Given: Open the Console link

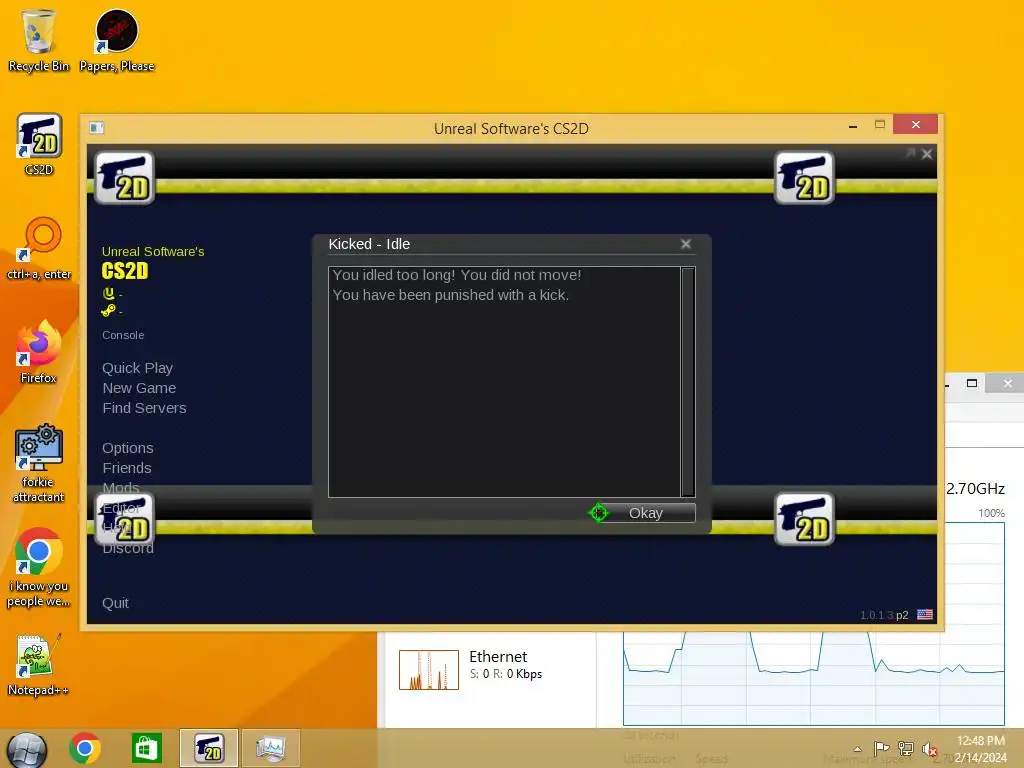Looking at the screenshot, I should [x=123, y=335].
